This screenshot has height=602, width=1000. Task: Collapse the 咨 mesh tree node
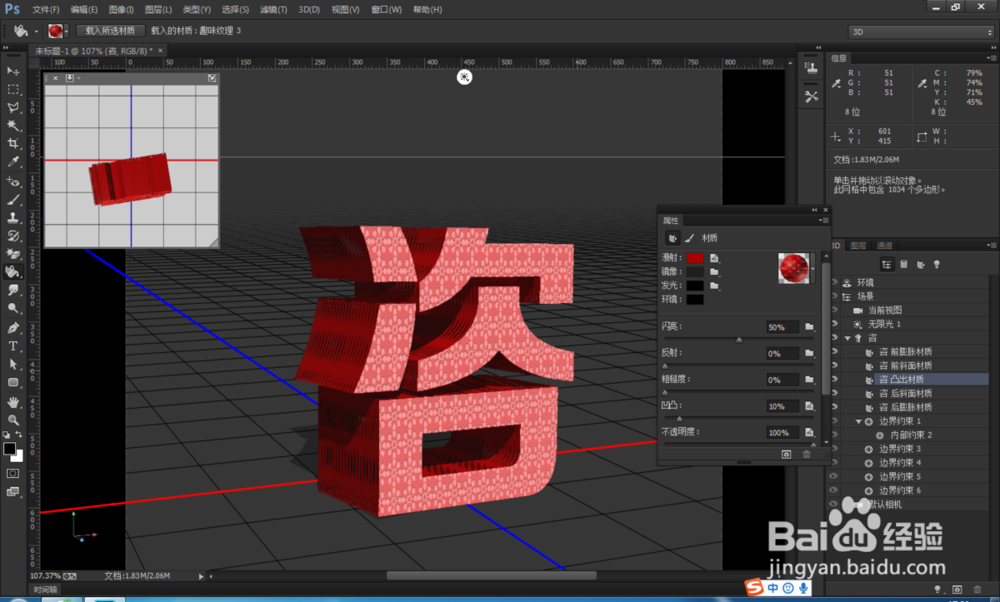(x=848, y=339)
